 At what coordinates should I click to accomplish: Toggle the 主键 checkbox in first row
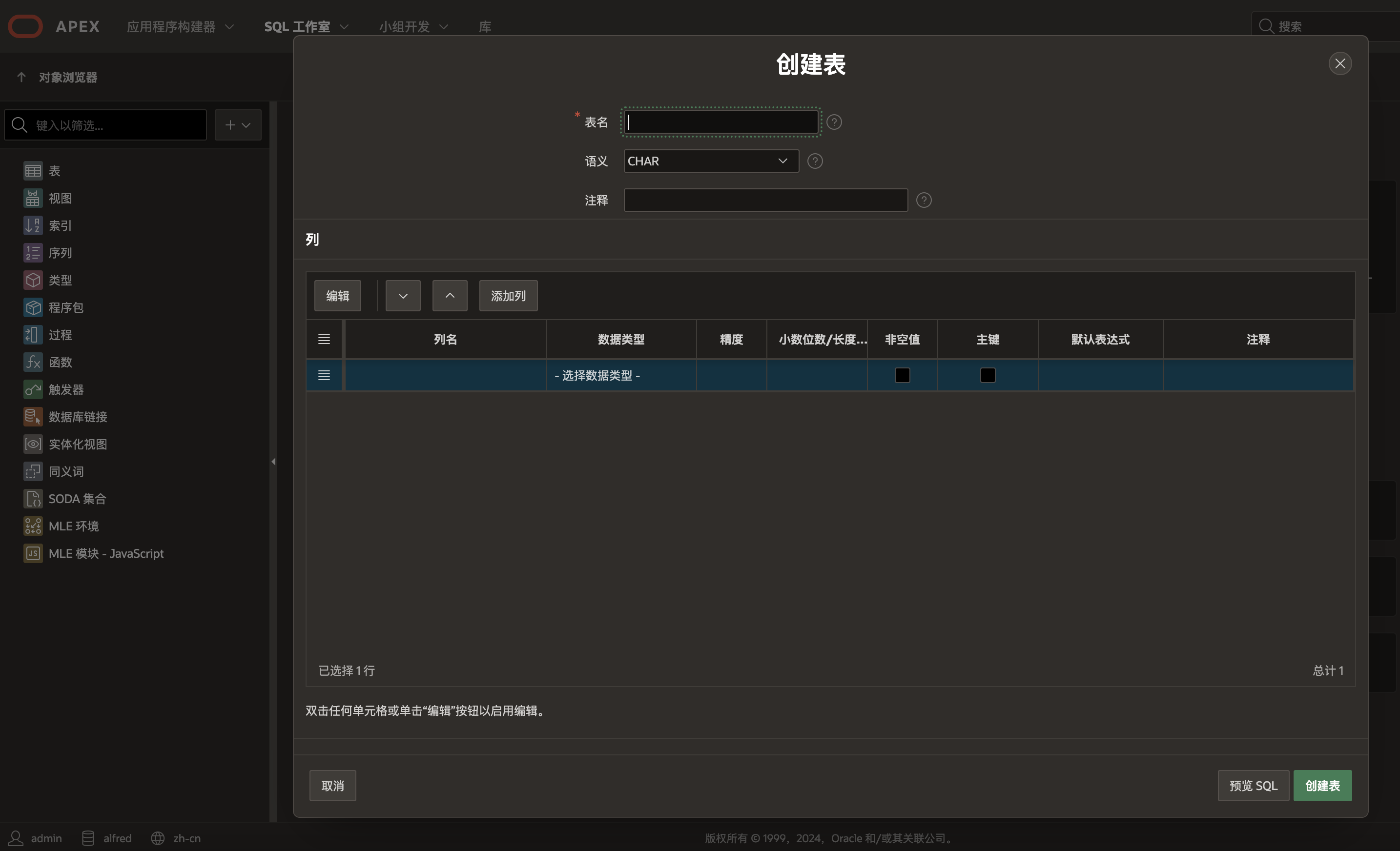988,376
